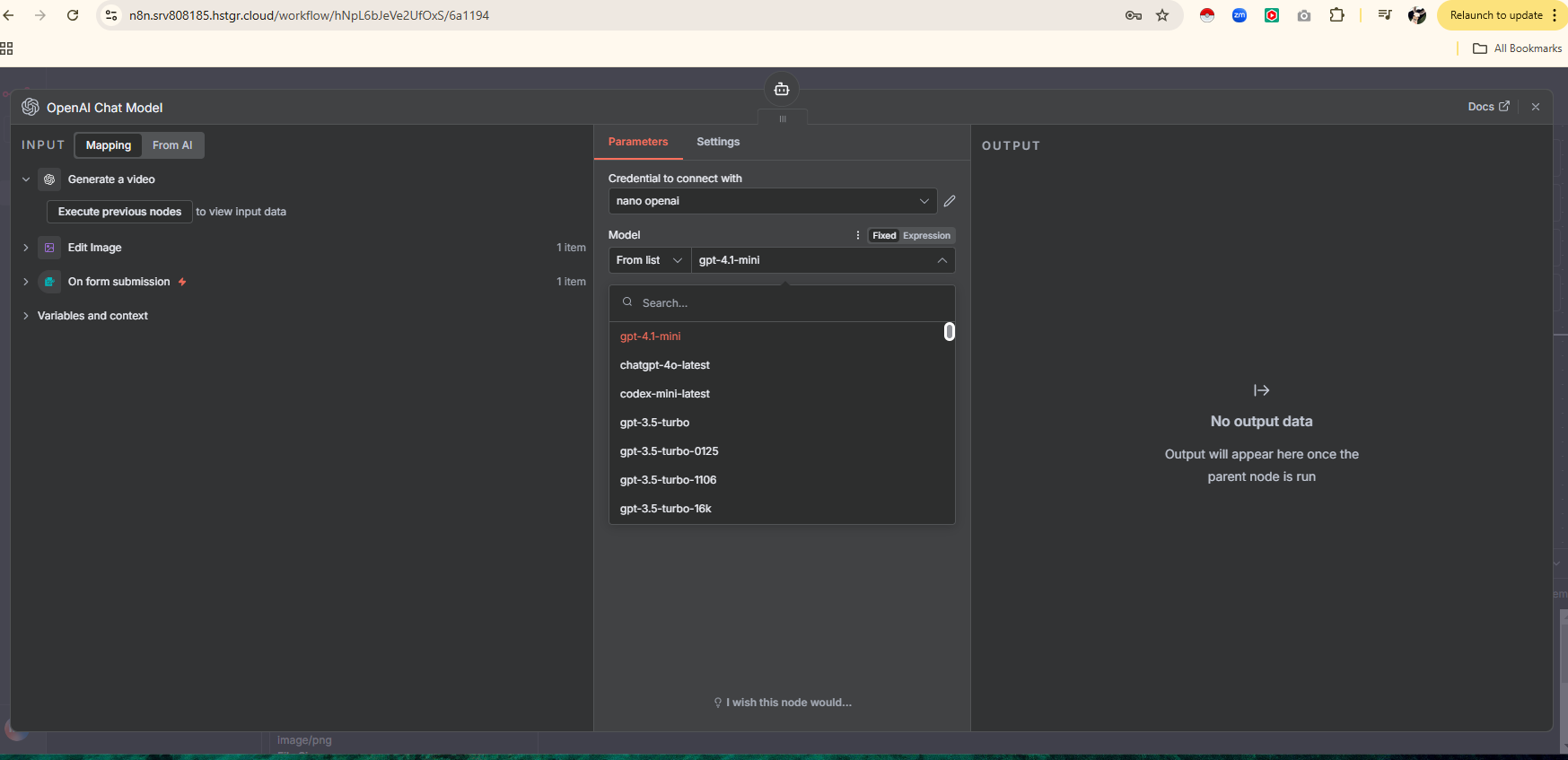Open the Parameters tab
The image size is (1568, 760).
638,142
